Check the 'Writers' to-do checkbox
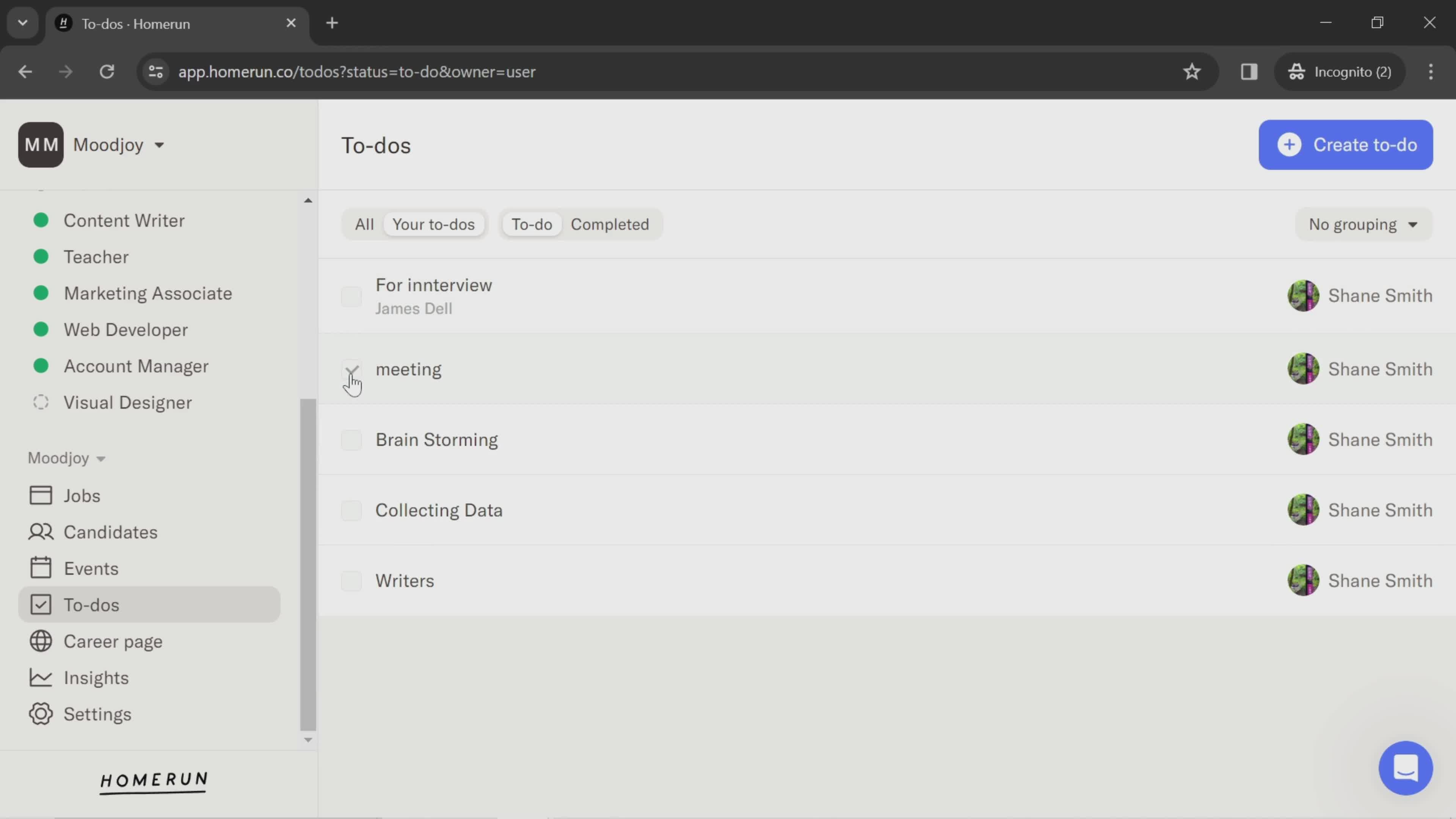Image resolution: width=1456 pixels, height=819 pixels. click(x=351, y=581)
